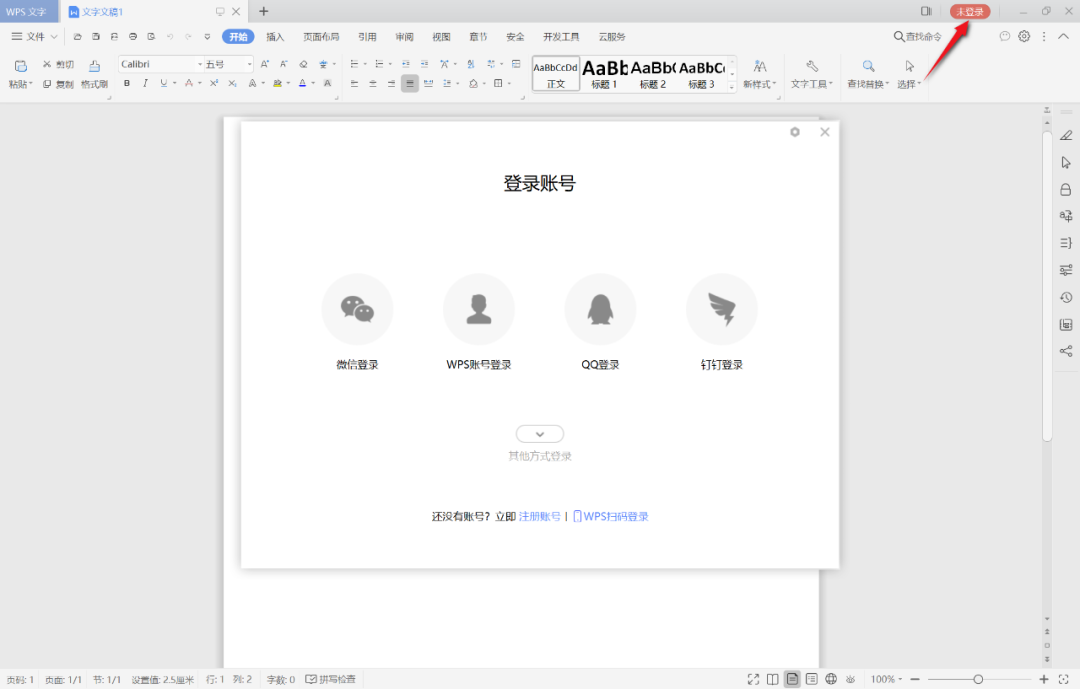
Task: Decrease paragraph indent
Action: (x=406, y=64)
